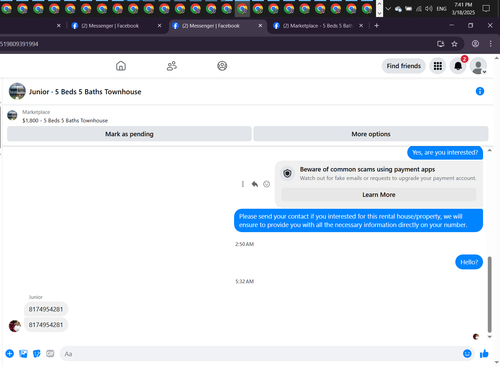Open the taskbar clock showing 7:41 PM

(x=463, y=9)
